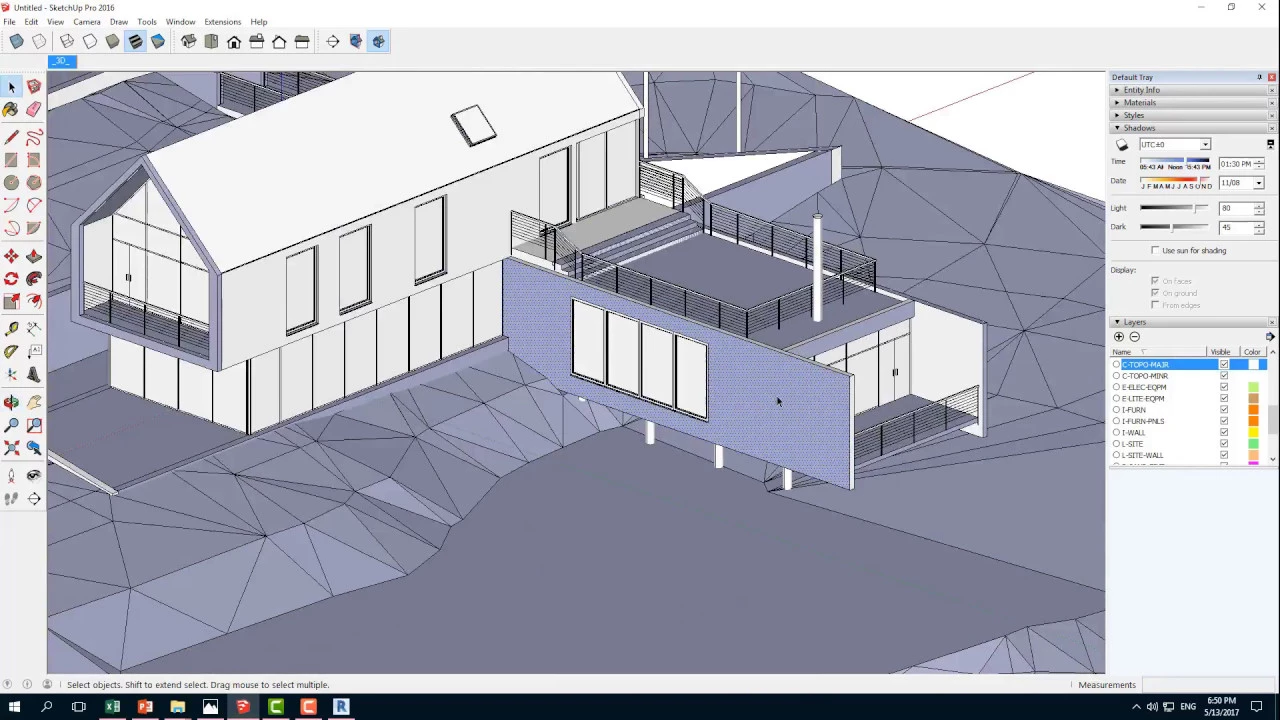
Task: Select the Zoom magnifier tool
Action: tap(12, 425)
